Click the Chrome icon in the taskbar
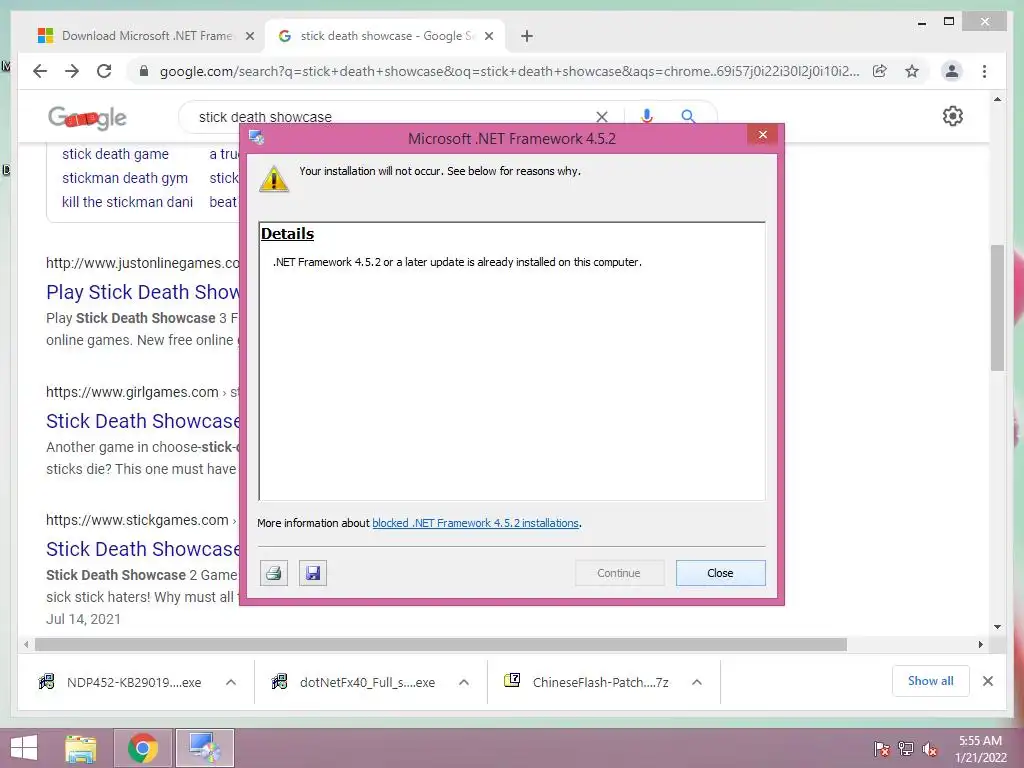 coord(143,748)
